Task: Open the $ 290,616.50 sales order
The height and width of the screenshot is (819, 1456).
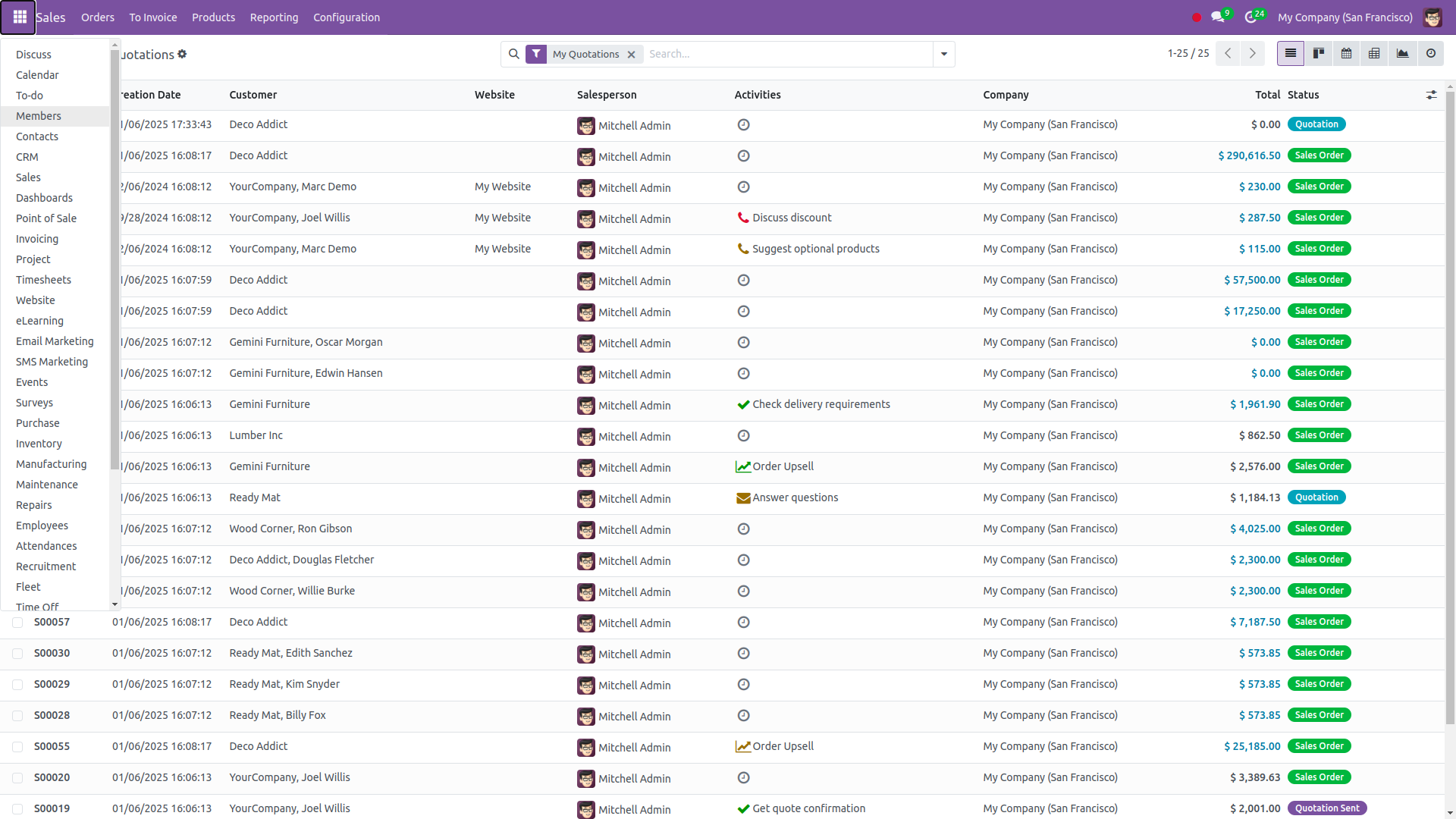Action: pos(1249,155)
